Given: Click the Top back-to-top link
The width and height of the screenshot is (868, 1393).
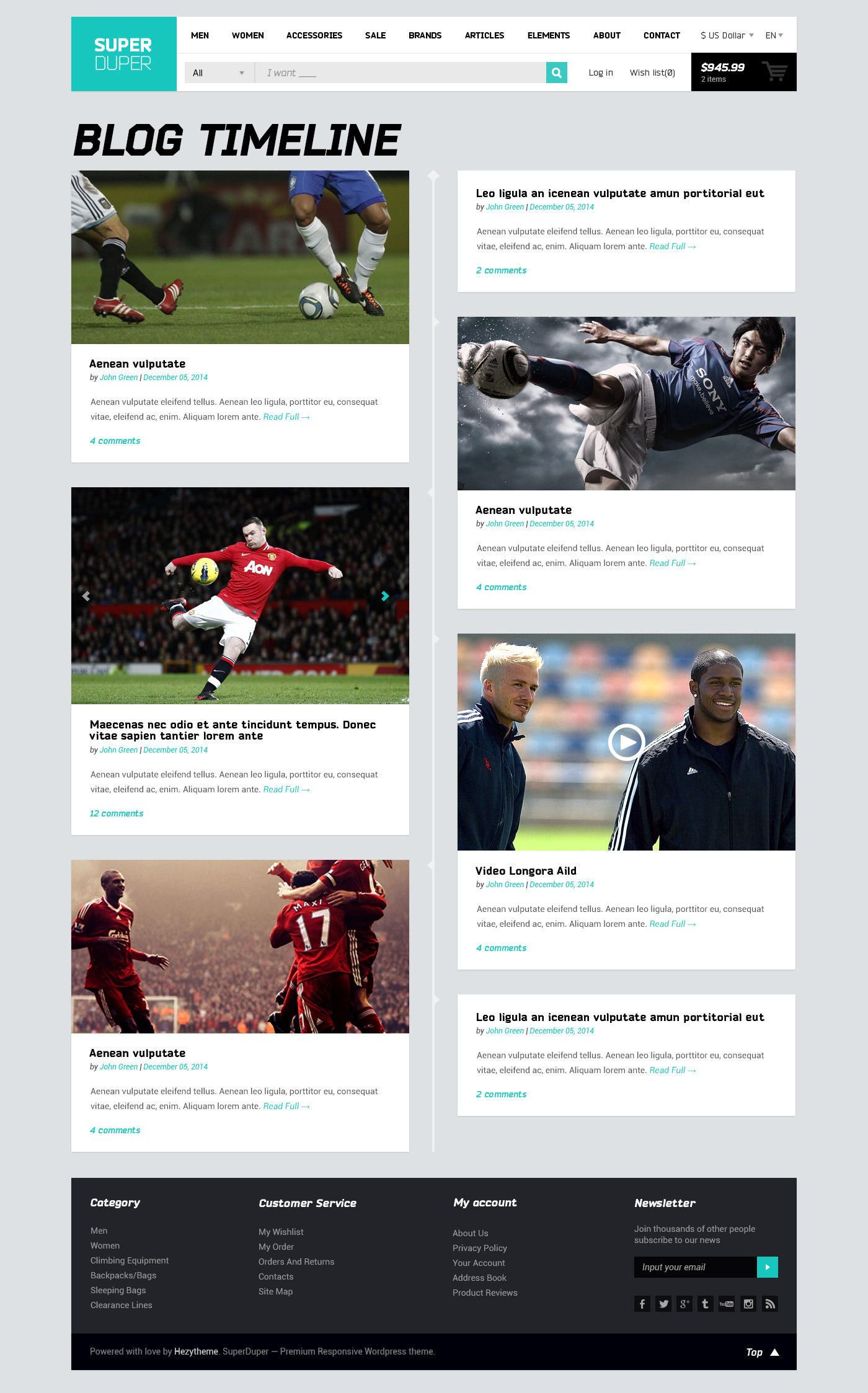Looking at the screenshot, I should pyautogui.click(x=763, y=1352).
